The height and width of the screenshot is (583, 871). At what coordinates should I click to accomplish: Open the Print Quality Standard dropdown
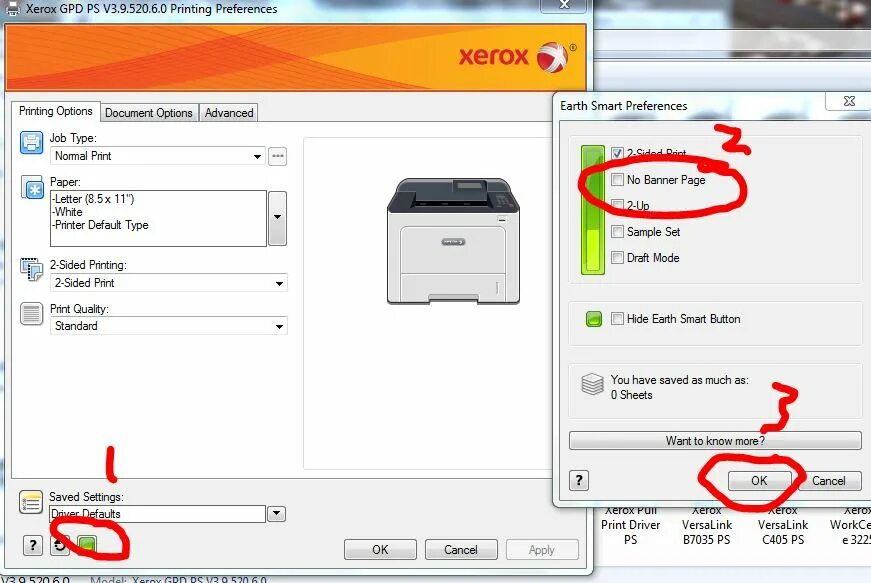pos(168,326)
